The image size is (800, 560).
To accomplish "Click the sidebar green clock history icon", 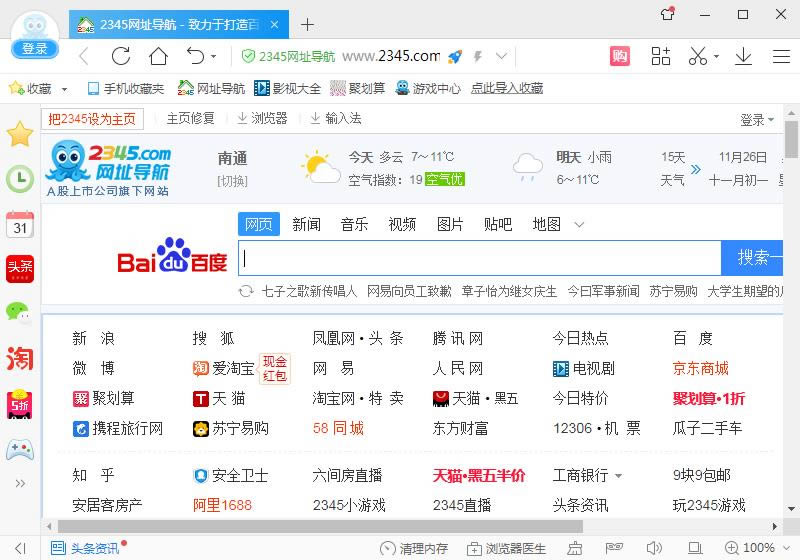I will [x=20, y=179].
